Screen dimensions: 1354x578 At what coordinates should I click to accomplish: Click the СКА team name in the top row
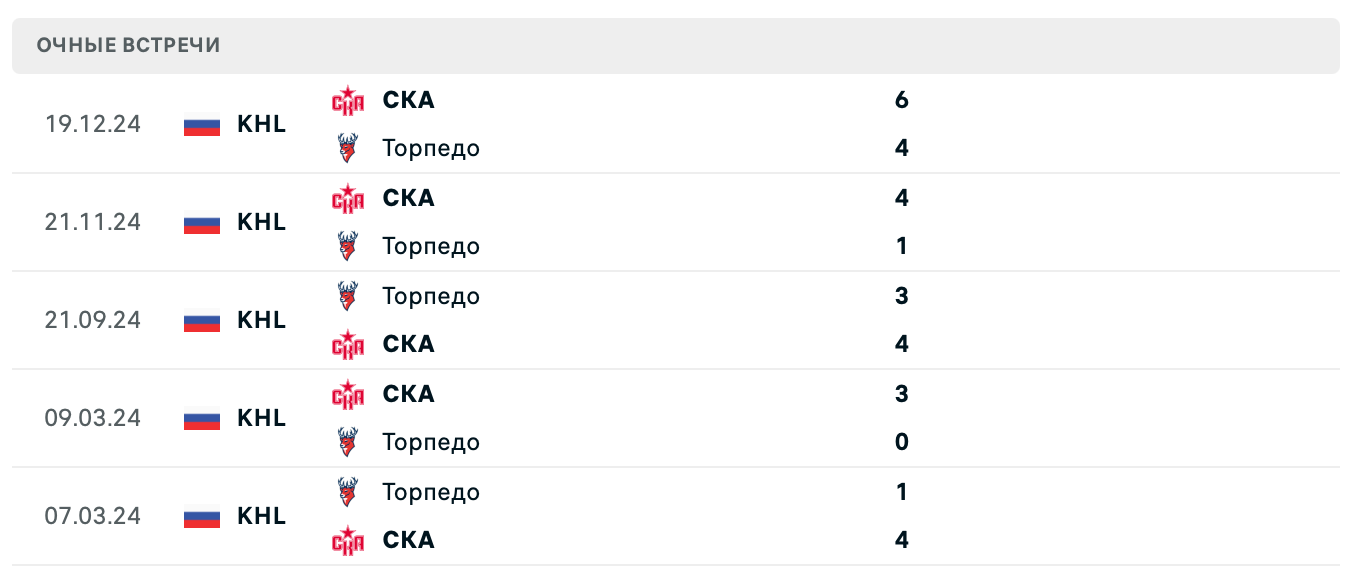tap(408, 100)
